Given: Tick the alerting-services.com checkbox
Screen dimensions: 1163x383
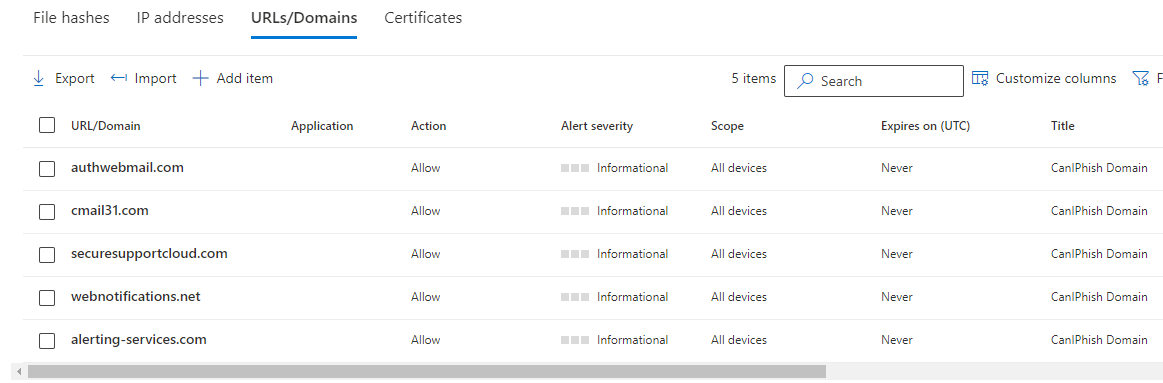Looking at the screenshot, I should tap(47, 341).
